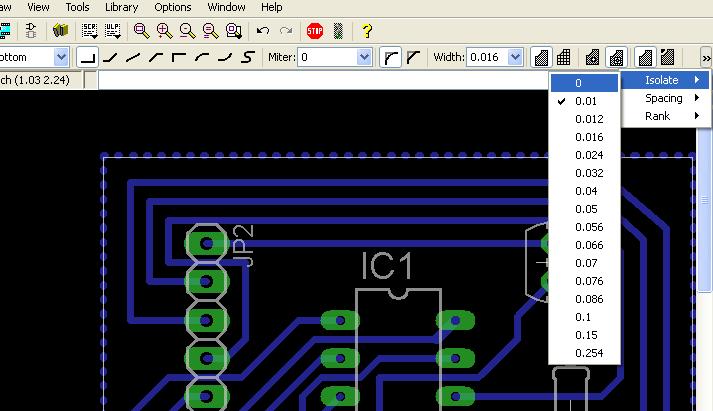713x411 pixels.
Task: Open the Library menu
Action: pyautogui.click(x=121, y=7)
